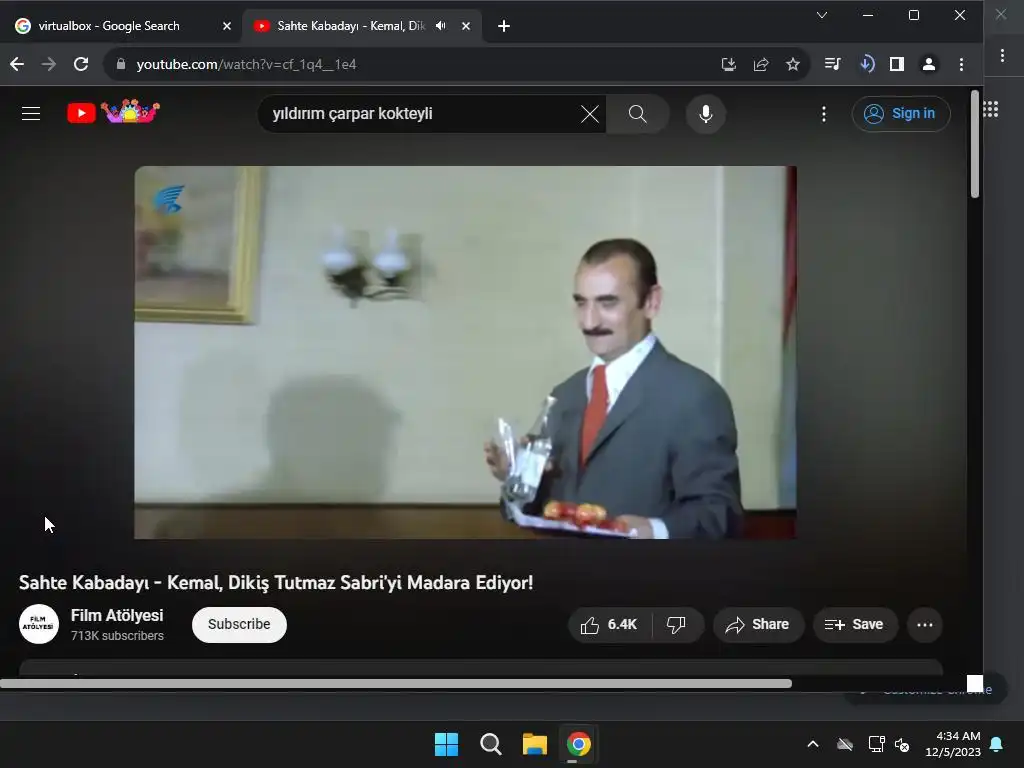
Task: Like the video with thumbs up
Action: pos(609,625)
